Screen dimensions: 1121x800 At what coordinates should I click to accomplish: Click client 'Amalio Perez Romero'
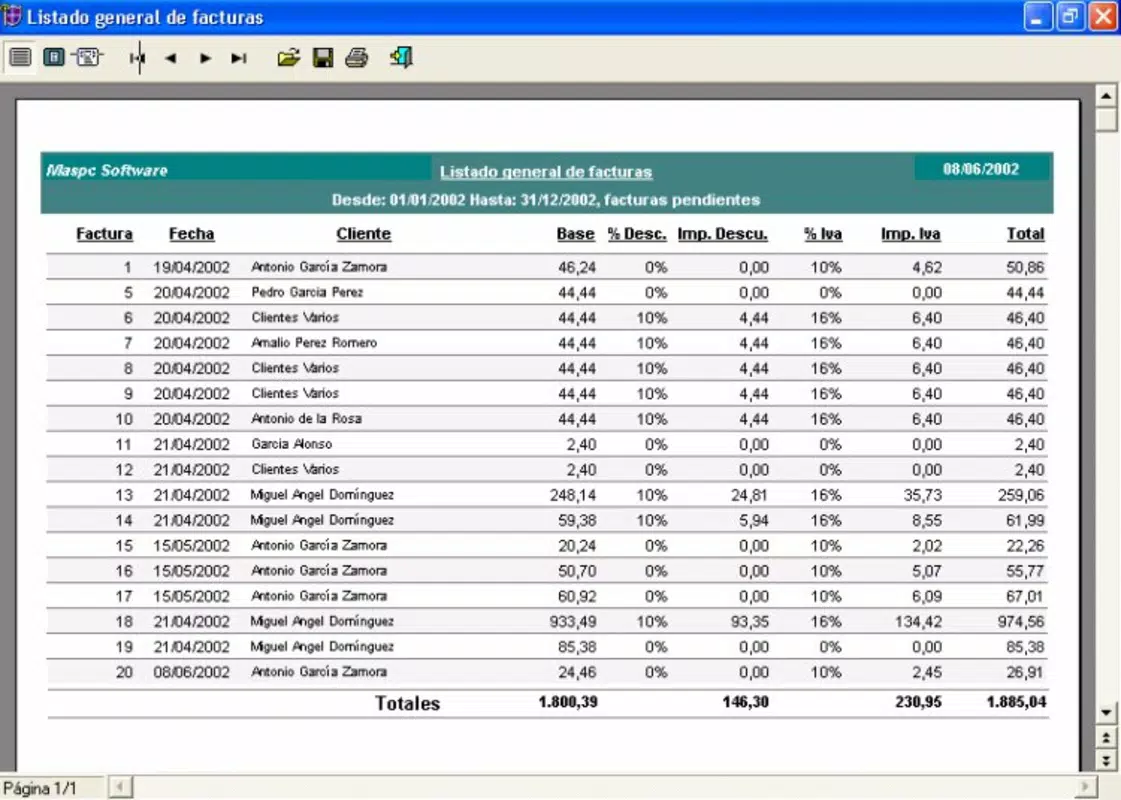(313, 342)
